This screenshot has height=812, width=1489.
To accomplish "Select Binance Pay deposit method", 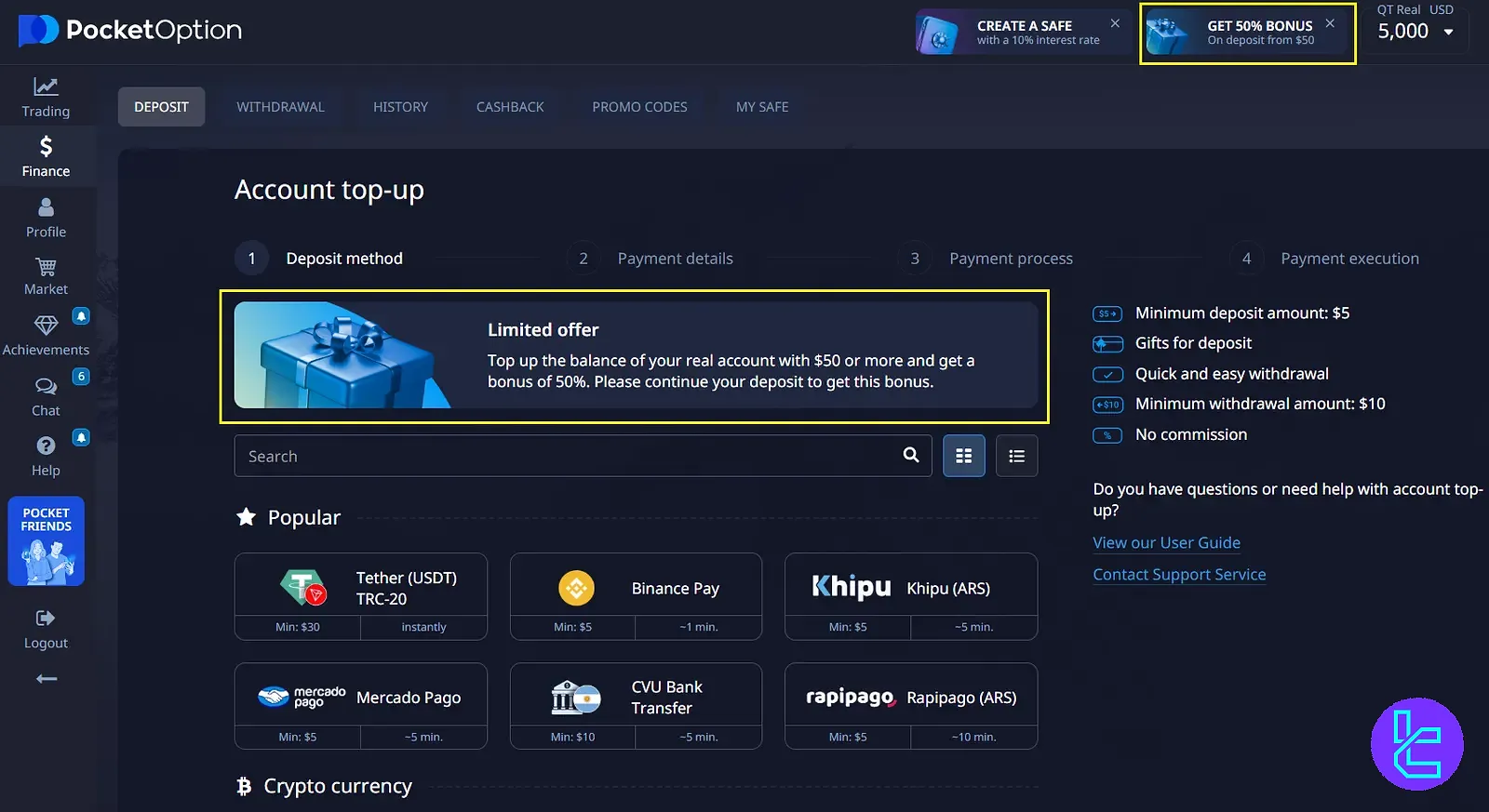I will pyautogui.click(x=636, y=588).
